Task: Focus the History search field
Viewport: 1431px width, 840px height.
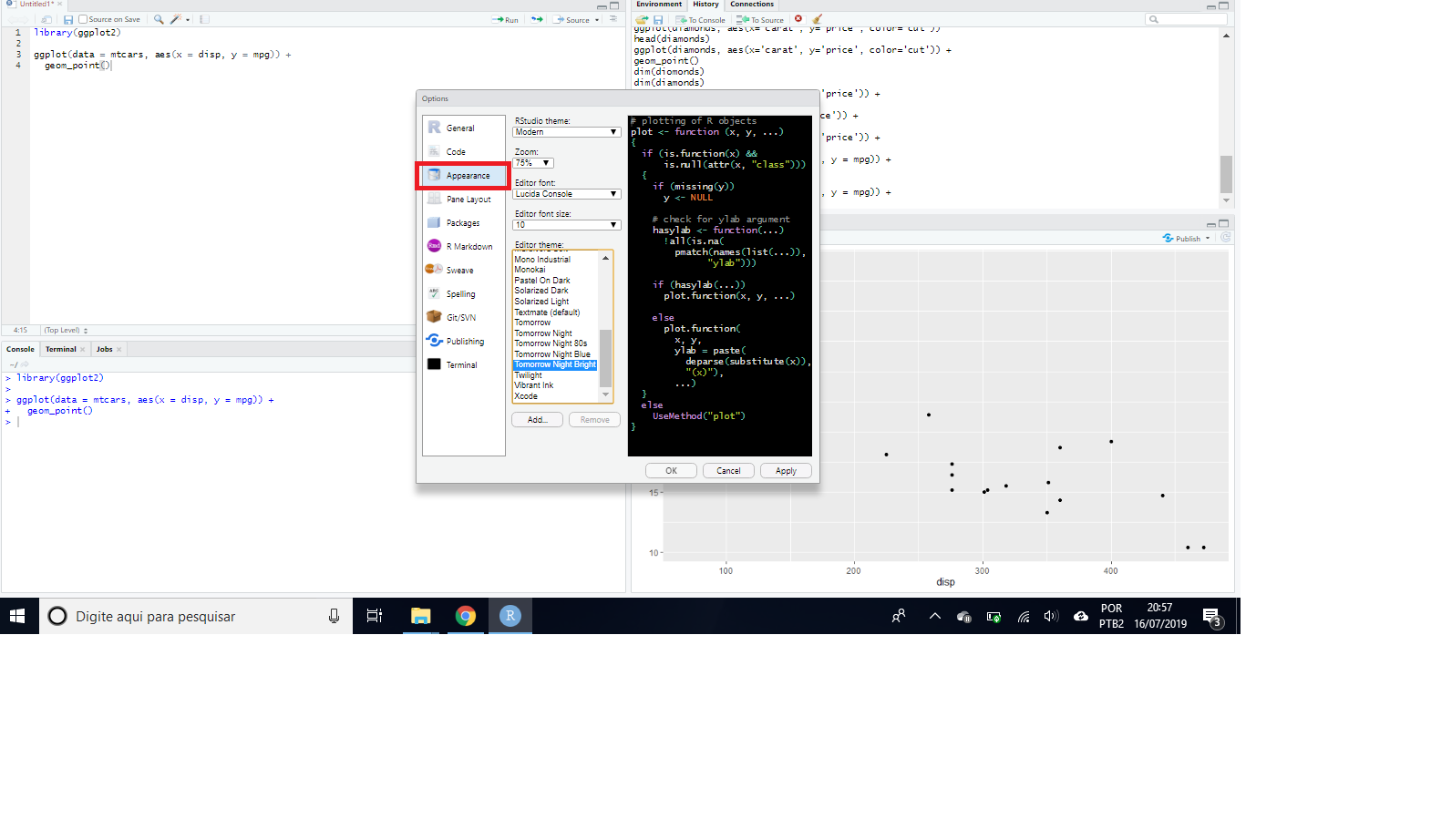Action: pos(1187,19)
